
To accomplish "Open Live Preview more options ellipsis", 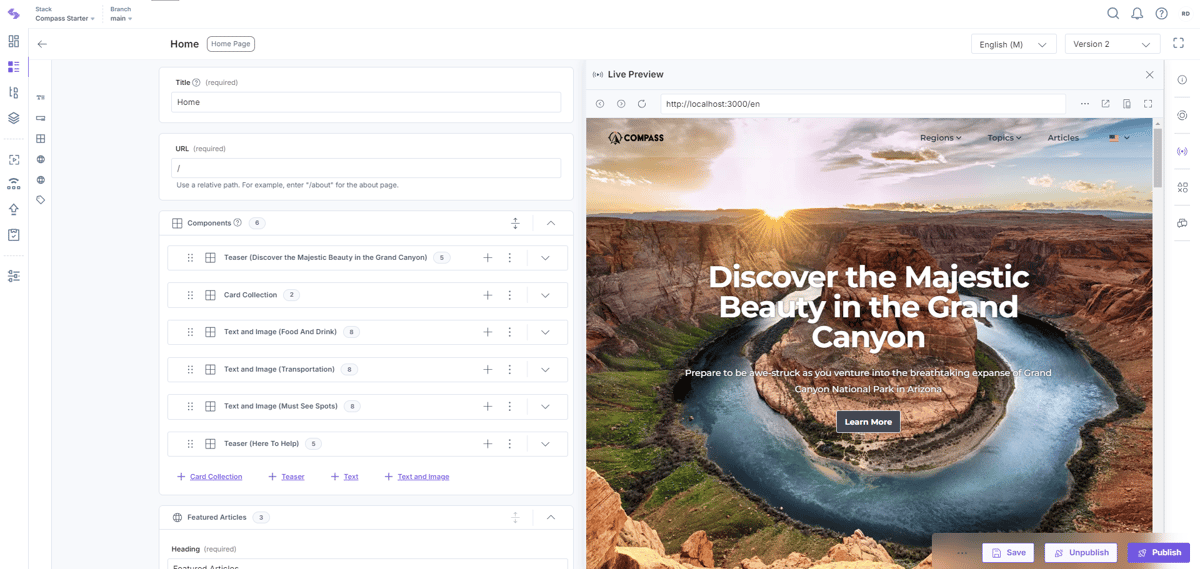I will pyautogui.click(x=1085, y=104).
